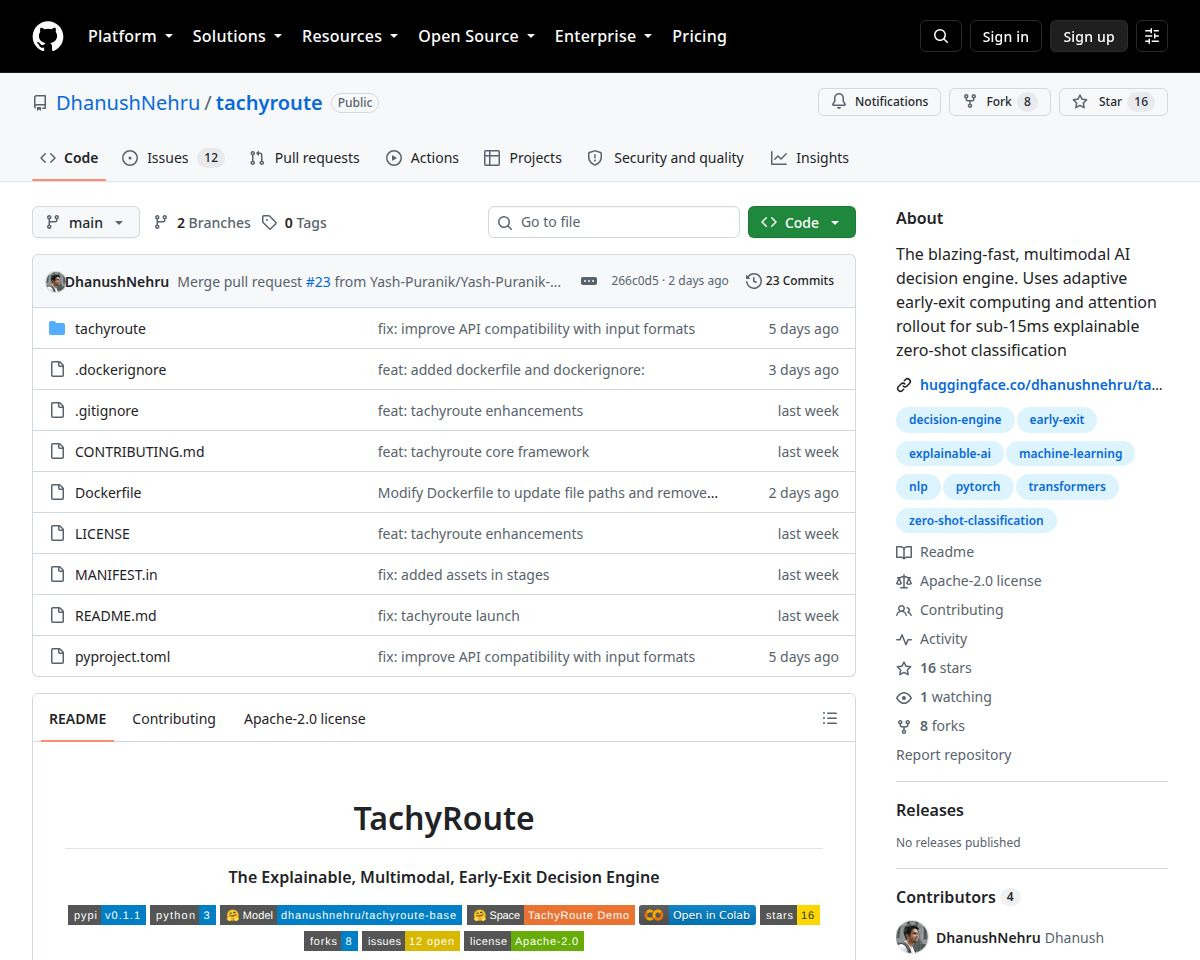The height and width of the screenshot is (960, 1200).
Task: Open the Pull requests tab
Action: pyautogui.click(x=304, y=158)
